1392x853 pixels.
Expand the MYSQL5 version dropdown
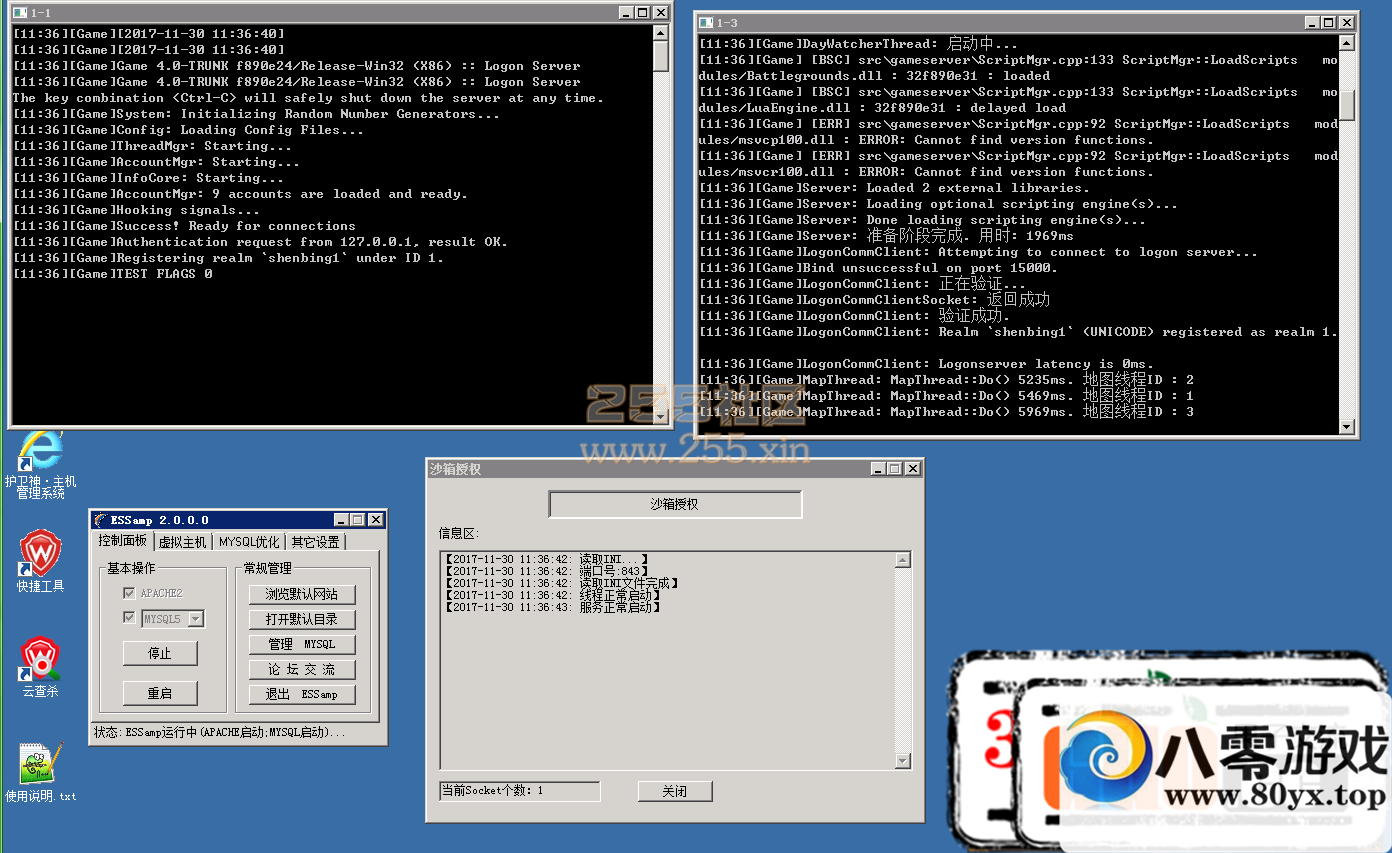tap(195, 619)
